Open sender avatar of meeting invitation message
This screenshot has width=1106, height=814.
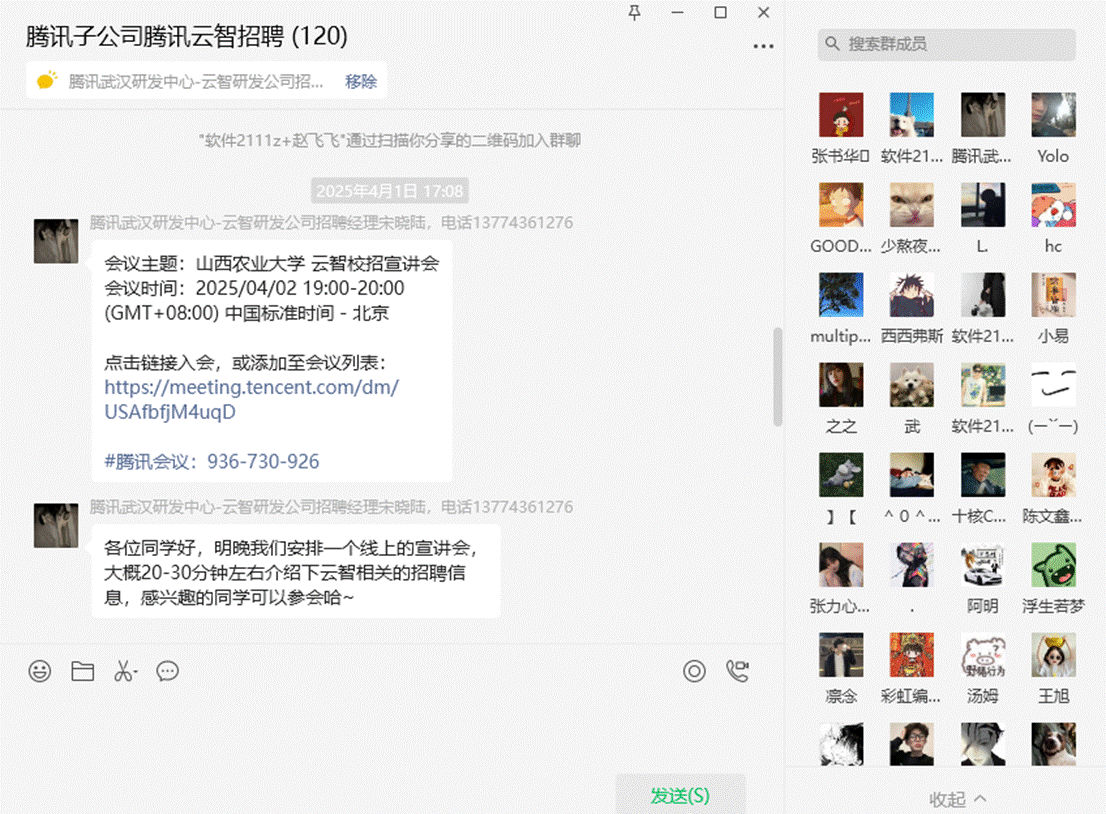(x=56, y=241)
